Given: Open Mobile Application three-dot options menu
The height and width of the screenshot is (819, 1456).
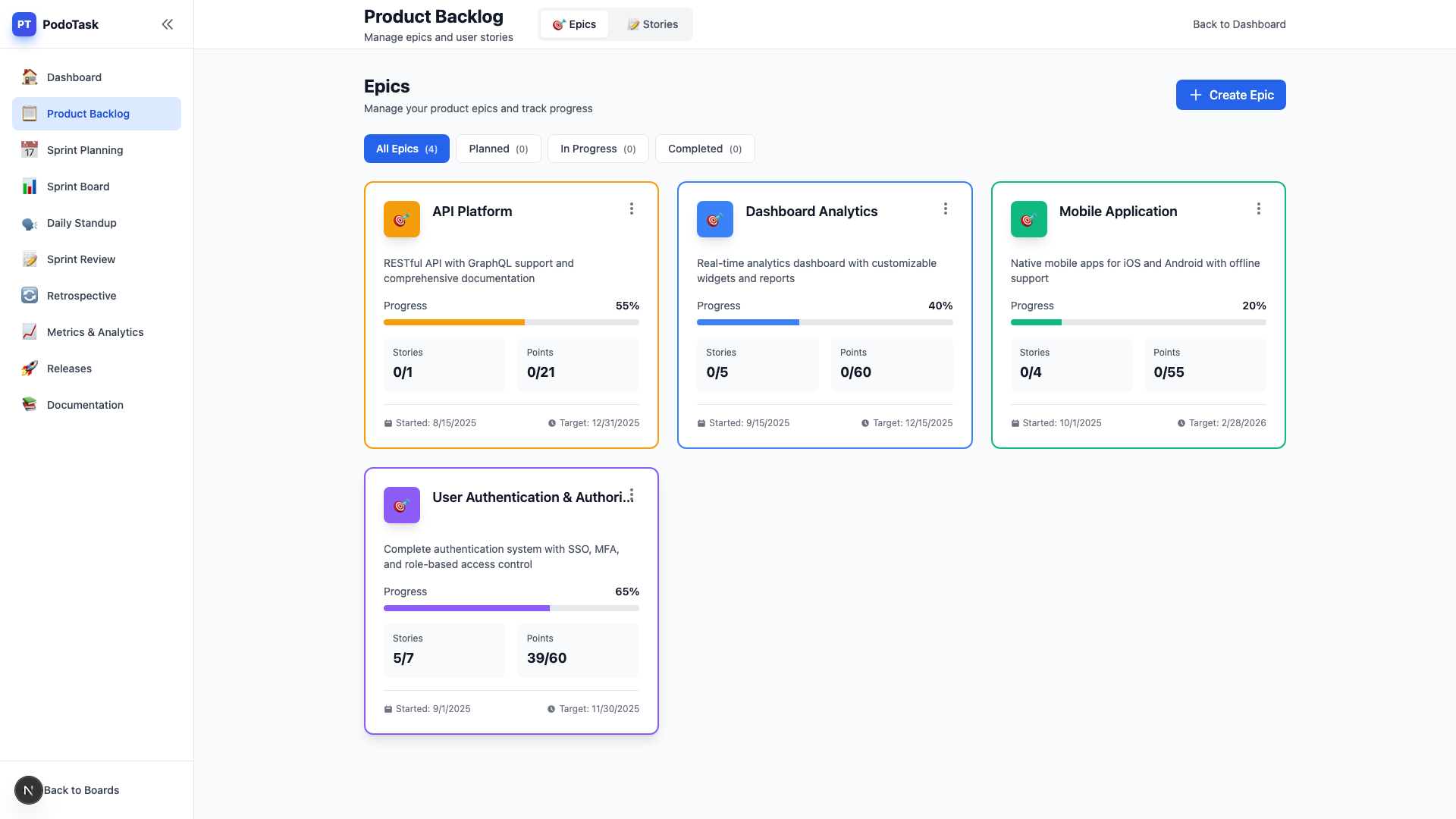Looking at the screenshot, I should pyautogui.click(x=1258, y=209).
